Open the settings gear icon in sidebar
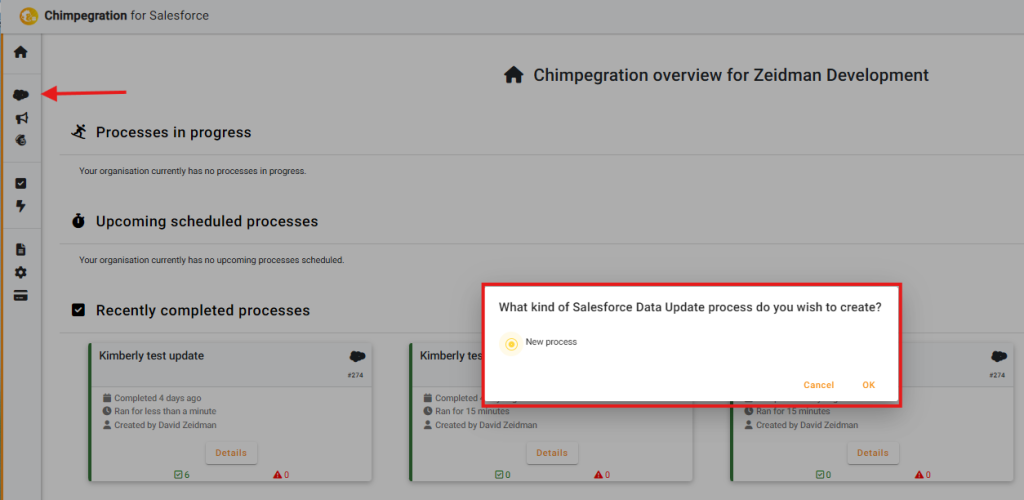This screenshot has height=500, width=1024. click(x=20, y=273)
